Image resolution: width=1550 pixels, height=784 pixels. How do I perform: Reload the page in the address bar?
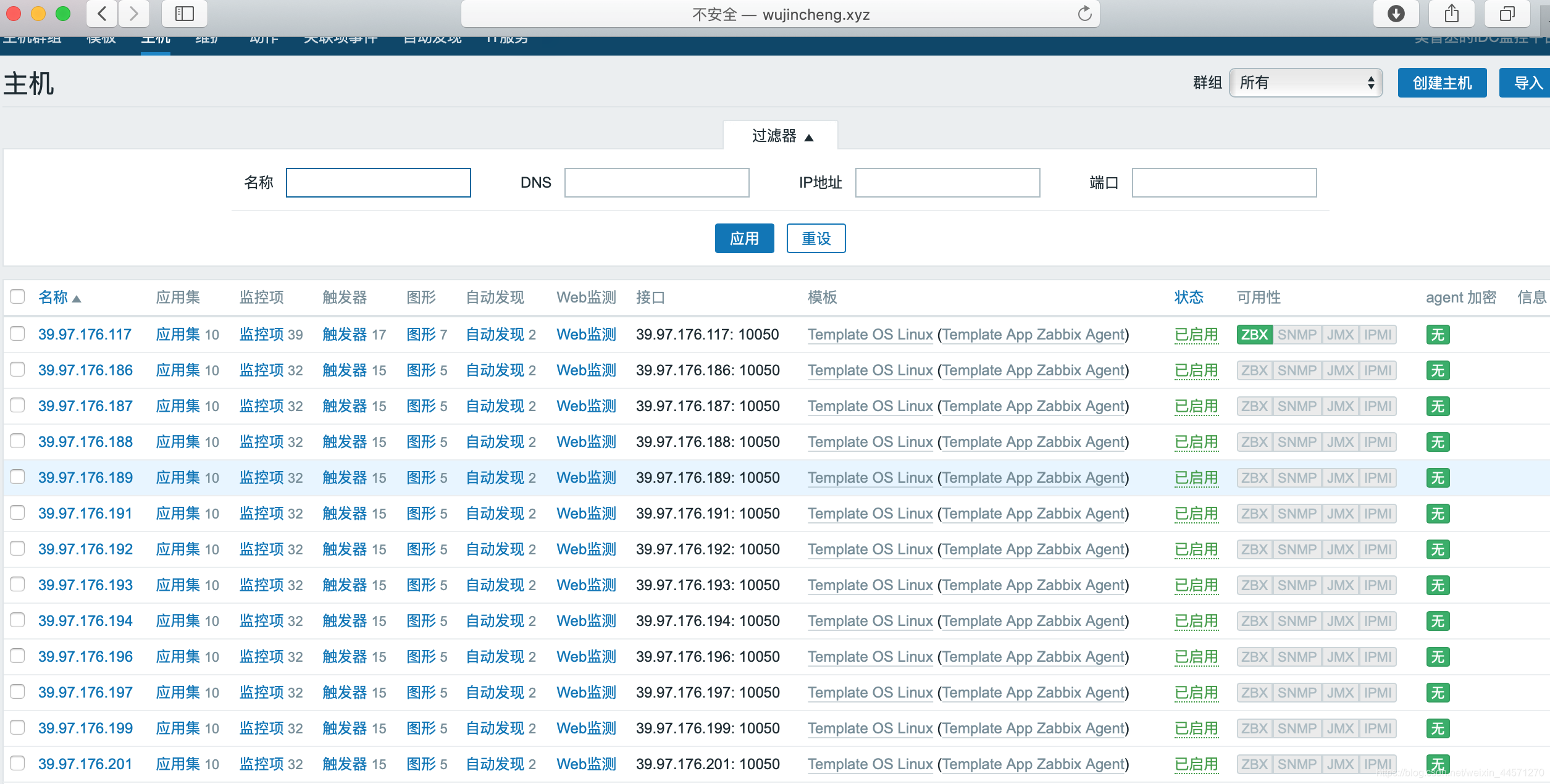(x=1084, y=14)
